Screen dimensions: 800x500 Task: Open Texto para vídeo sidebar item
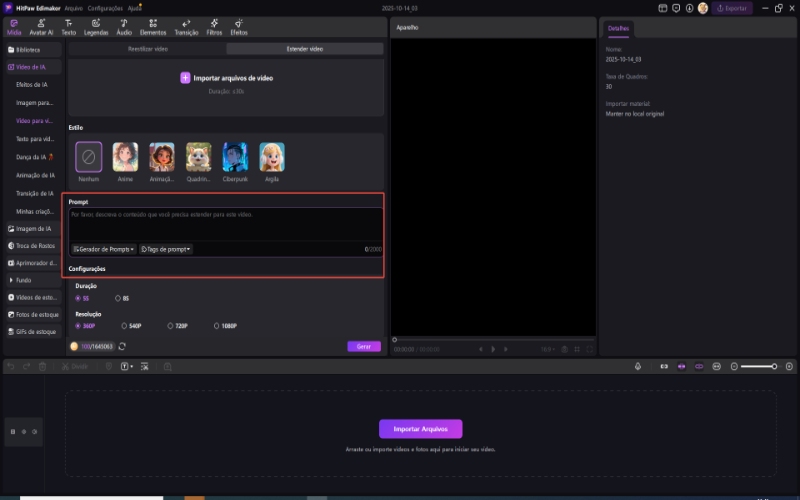pyautogui.click(x=35, y=139)
